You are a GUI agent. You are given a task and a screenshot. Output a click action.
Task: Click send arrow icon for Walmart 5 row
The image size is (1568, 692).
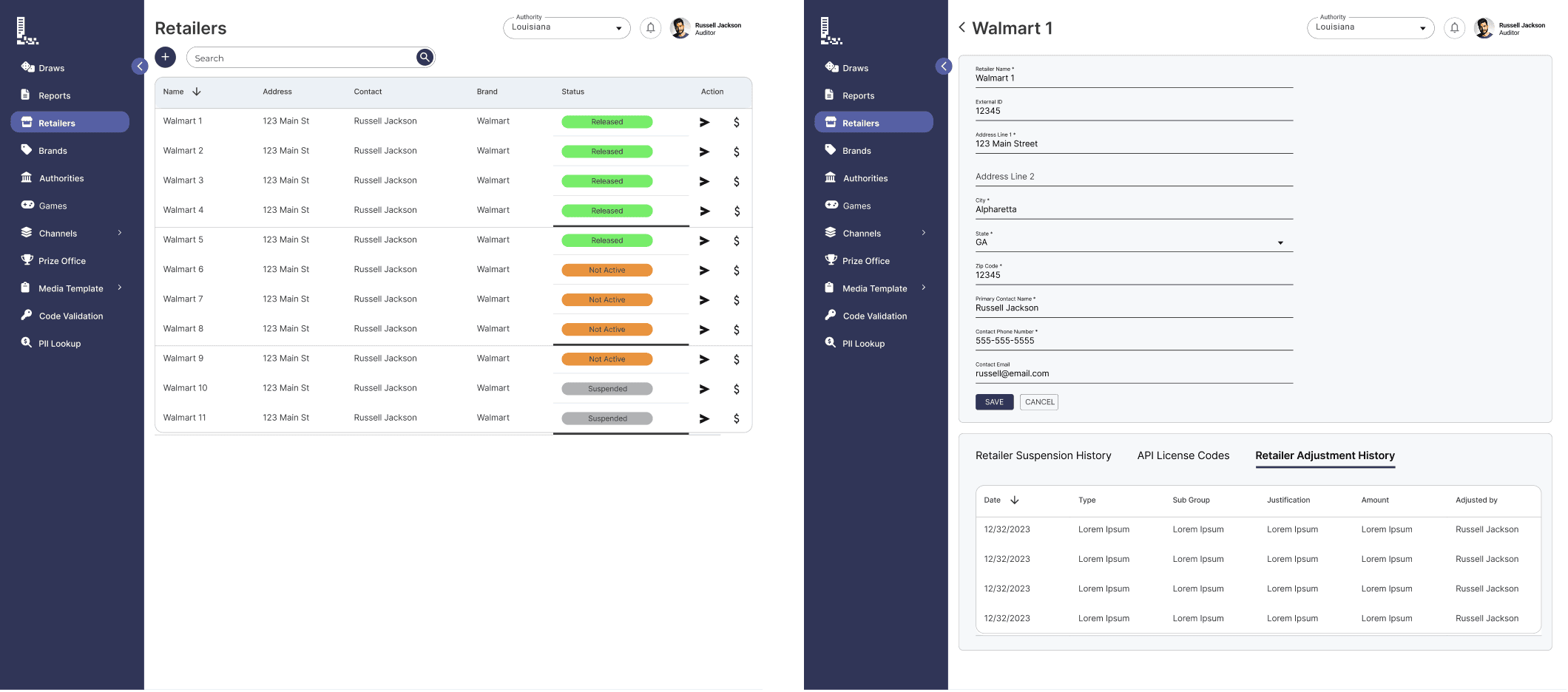click(704, 240)
